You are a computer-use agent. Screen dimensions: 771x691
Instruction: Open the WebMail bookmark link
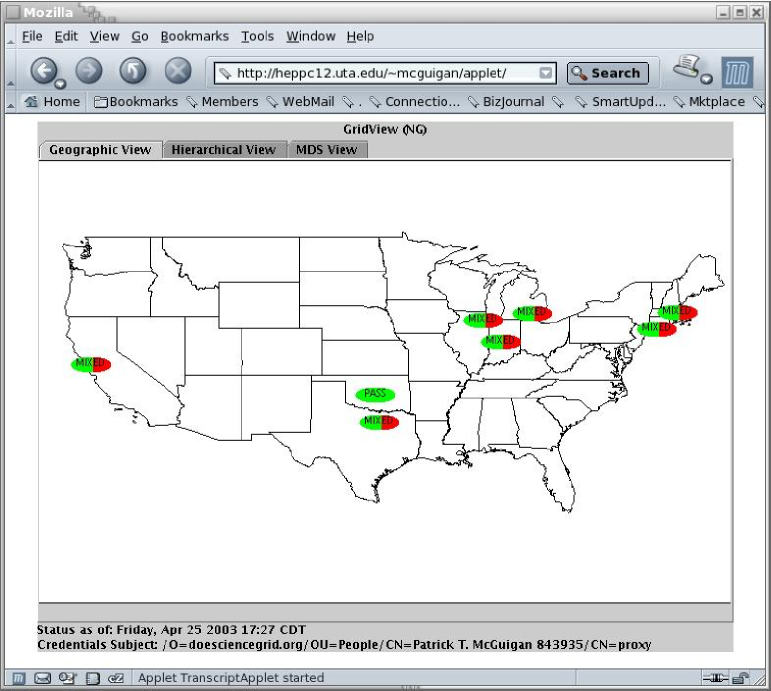click(x=301, y=101)
